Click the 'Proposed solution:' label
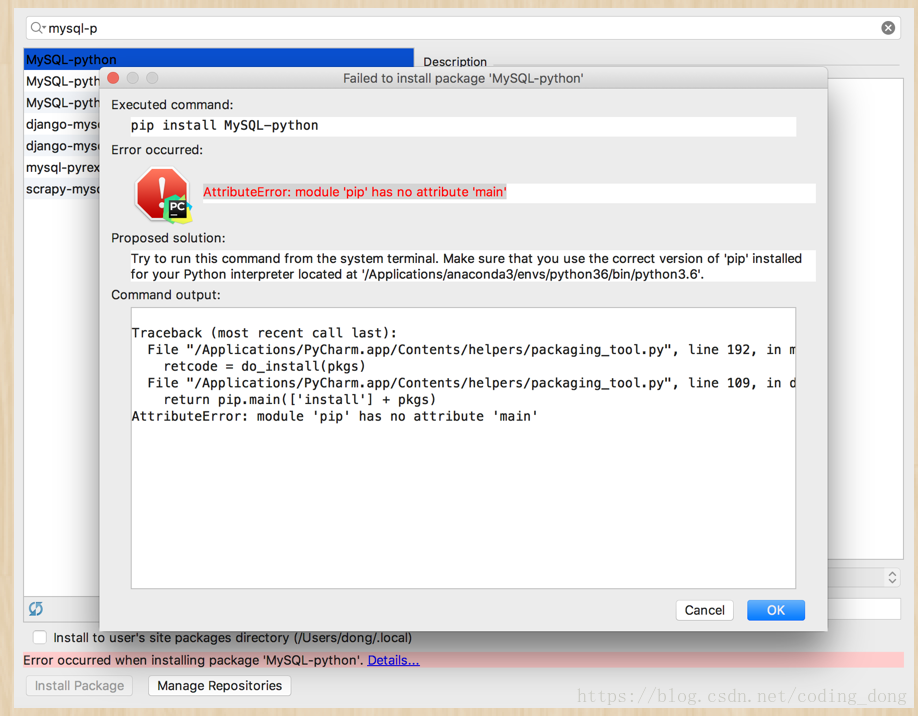Screen dimensions: 918x716 (168, 238)
